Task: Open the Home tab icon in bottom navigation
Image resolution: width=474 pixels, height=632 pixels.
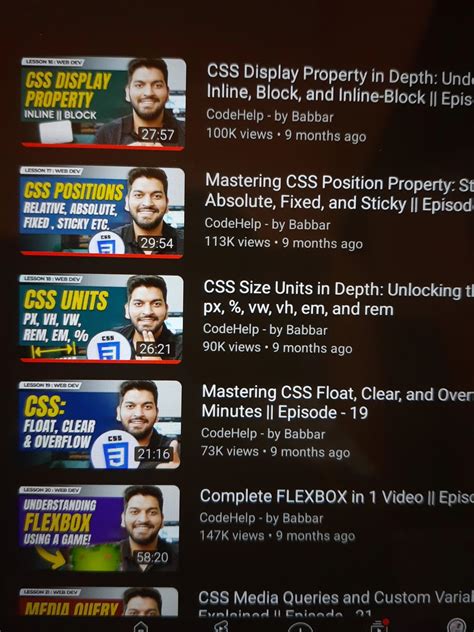Action: (141, 626)
